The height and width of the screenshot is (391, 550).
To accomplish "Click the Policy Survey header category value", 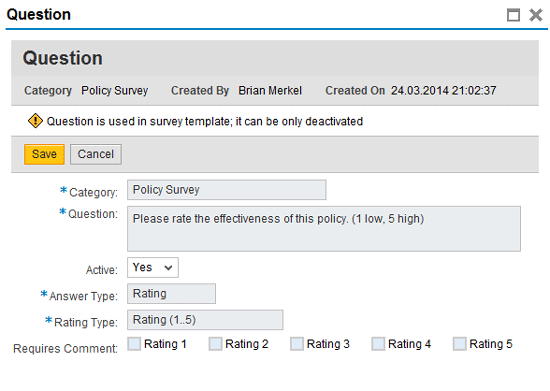I will point(115,90).
